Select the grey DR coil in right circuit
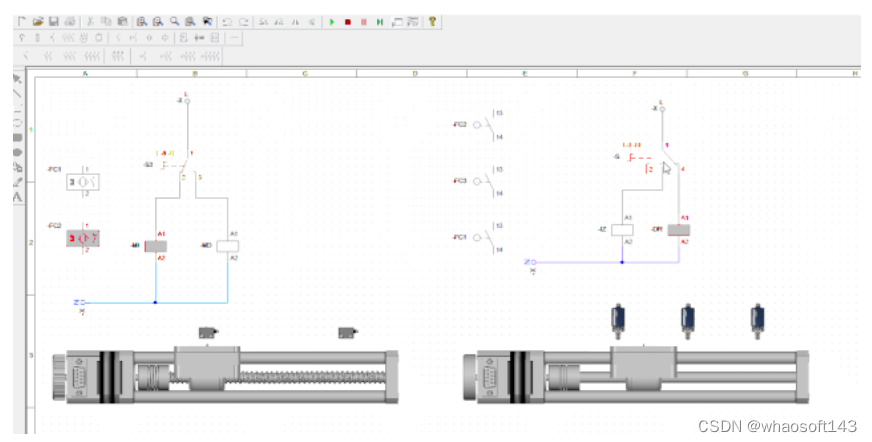The height and width of the screenshot is (442, 872). point(678,230)
